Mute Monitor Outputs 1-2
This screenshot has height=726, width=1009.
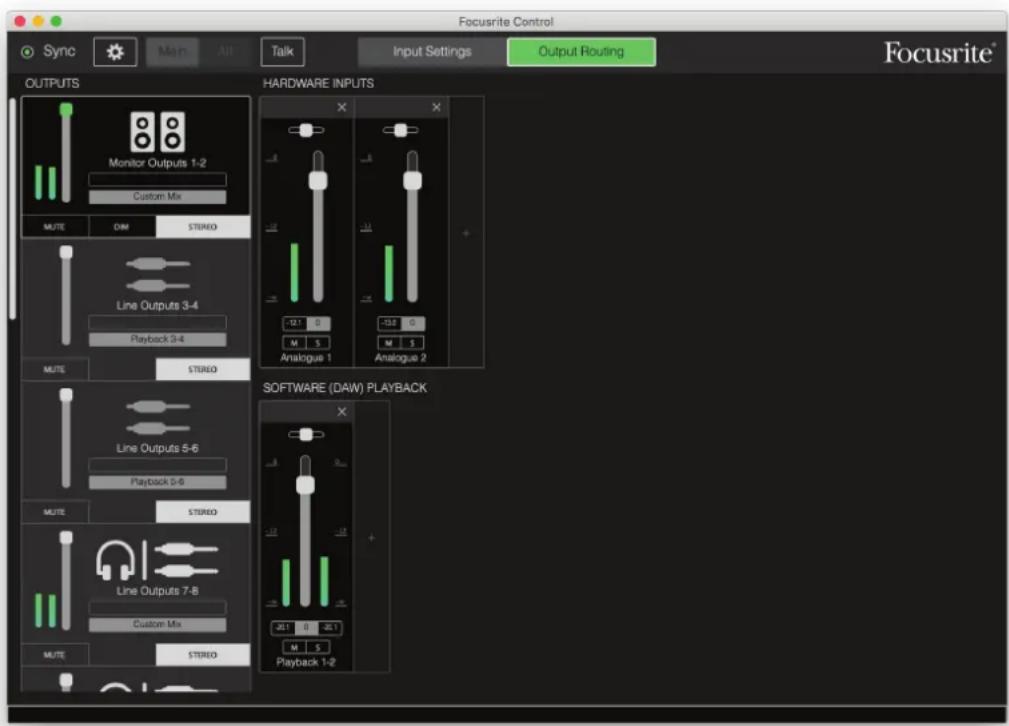(55, 227)
